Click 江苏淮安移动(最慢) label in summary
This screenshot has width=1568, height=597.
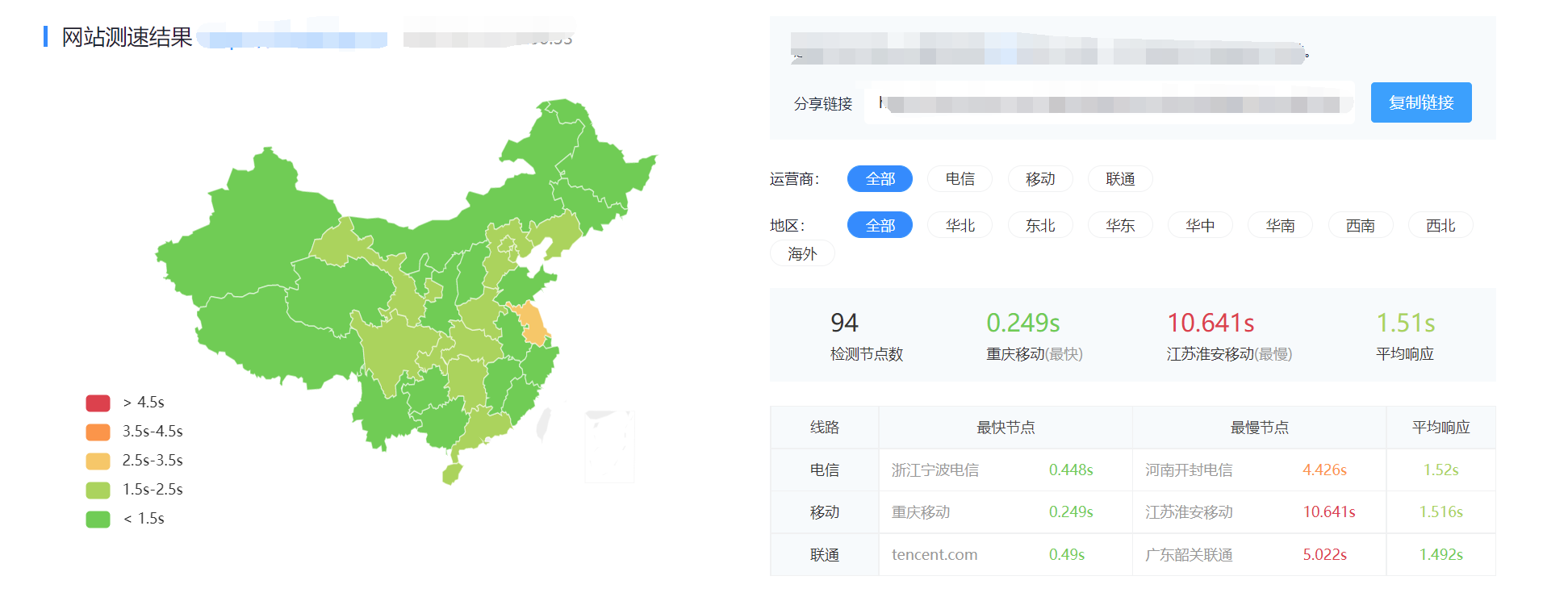click(1229, 354)
